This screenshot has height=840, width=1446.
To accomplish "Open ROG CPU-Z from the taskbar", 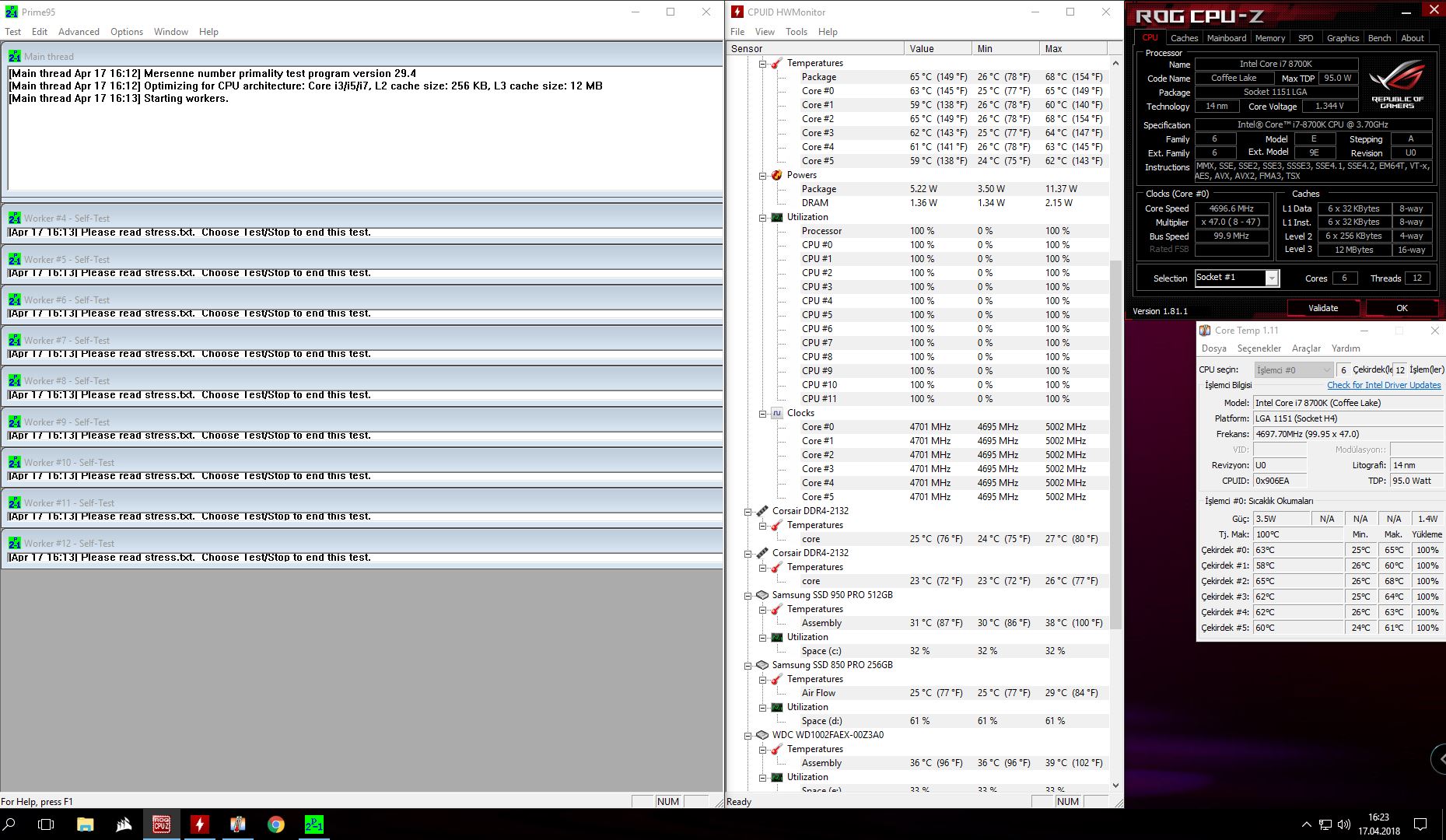I will coord(161,824).
